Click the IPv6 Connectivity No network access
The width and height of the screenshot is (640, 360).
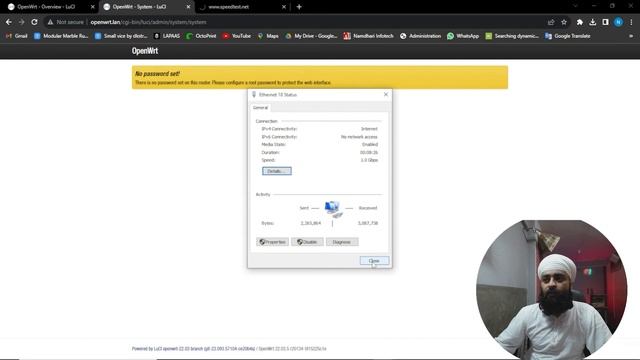pos(359,137)
